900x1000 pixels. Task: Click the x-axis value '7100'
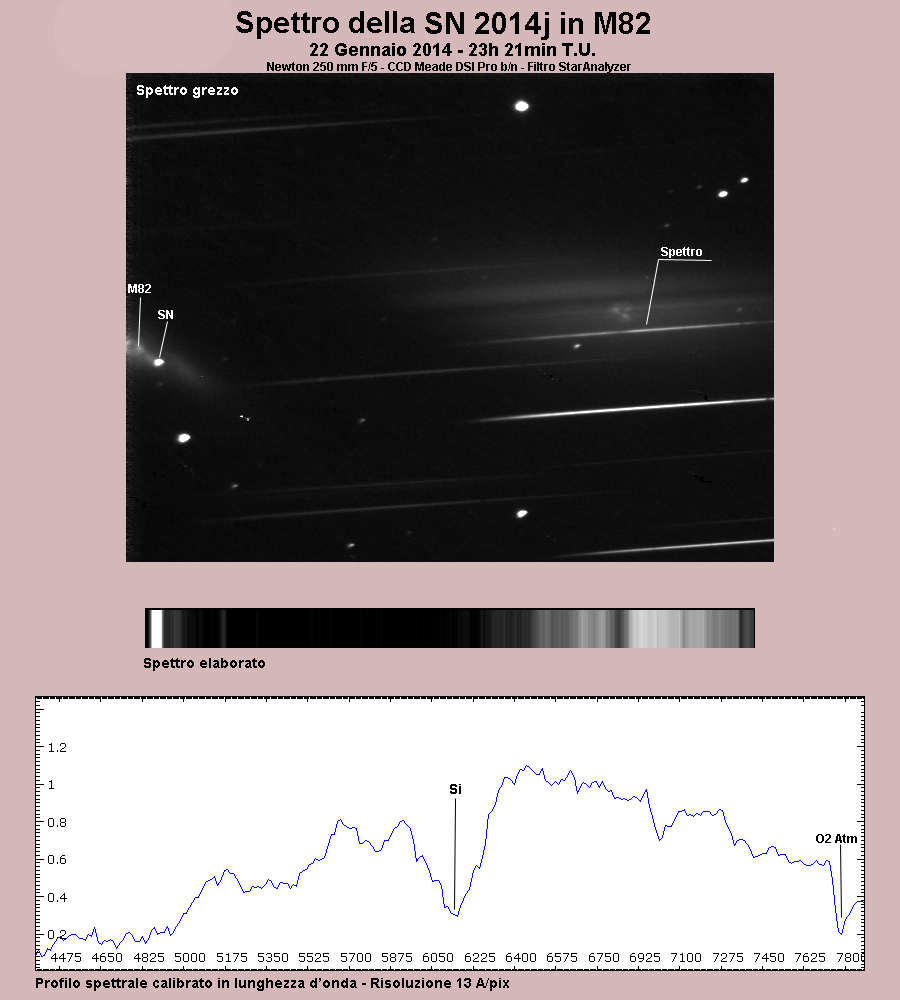tap(686, 957)
